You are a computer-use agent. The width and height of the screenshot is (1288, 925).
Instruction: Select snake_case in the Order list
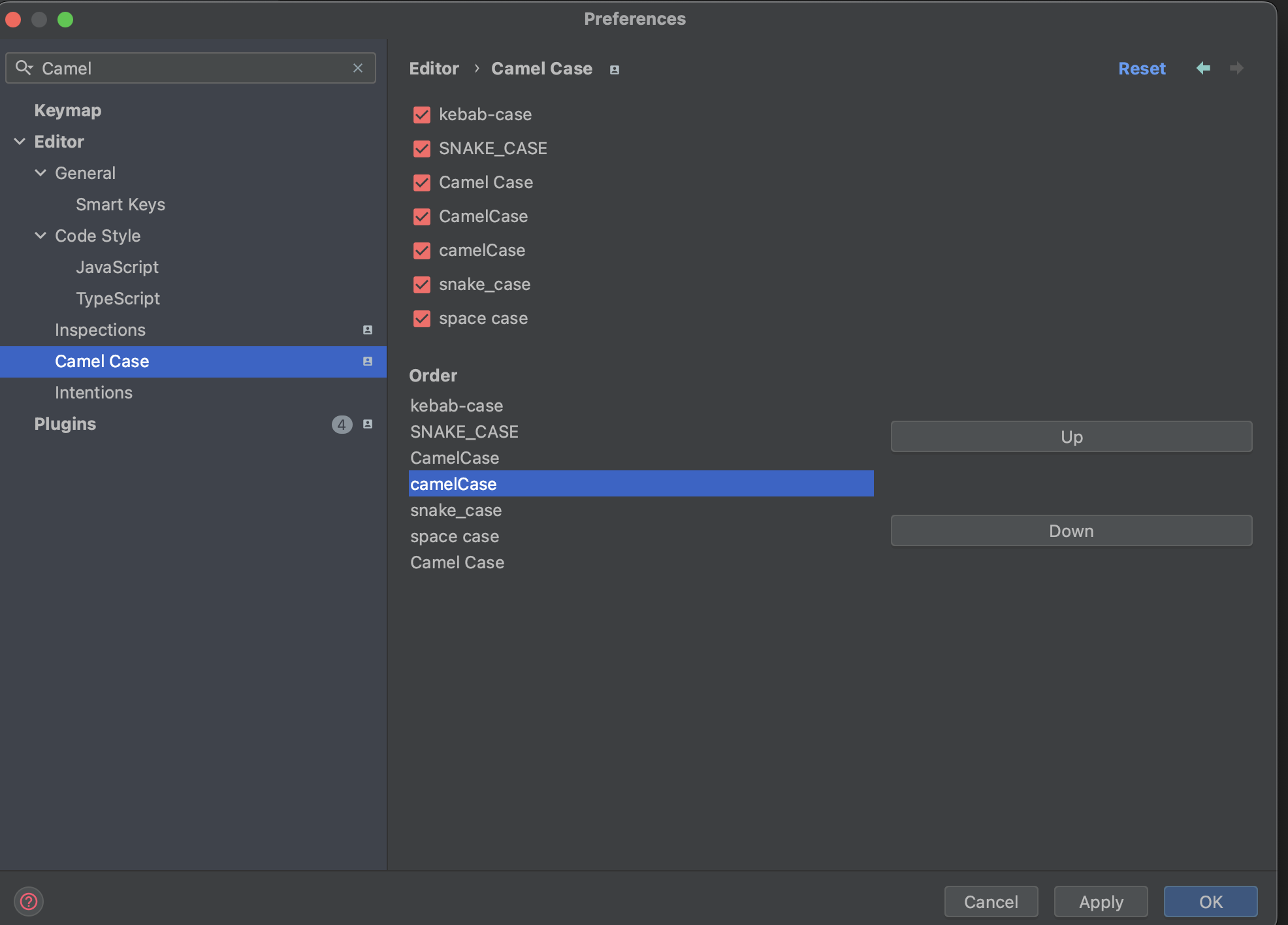click(x=456, y=510)
